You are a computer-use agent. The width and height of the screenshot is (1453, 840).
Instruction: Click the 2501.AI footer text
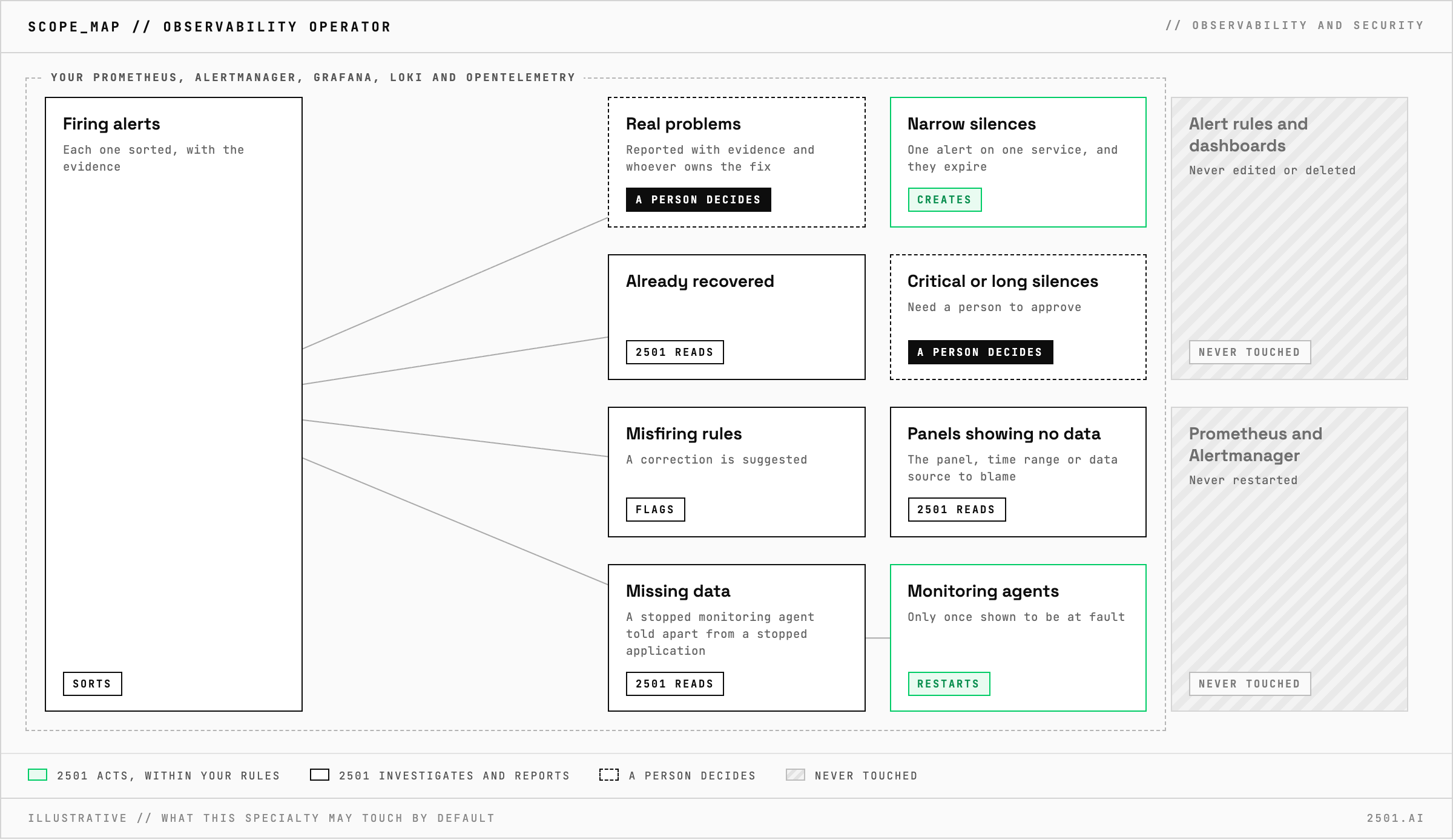pyautogui.click(x=1395, y=818)
